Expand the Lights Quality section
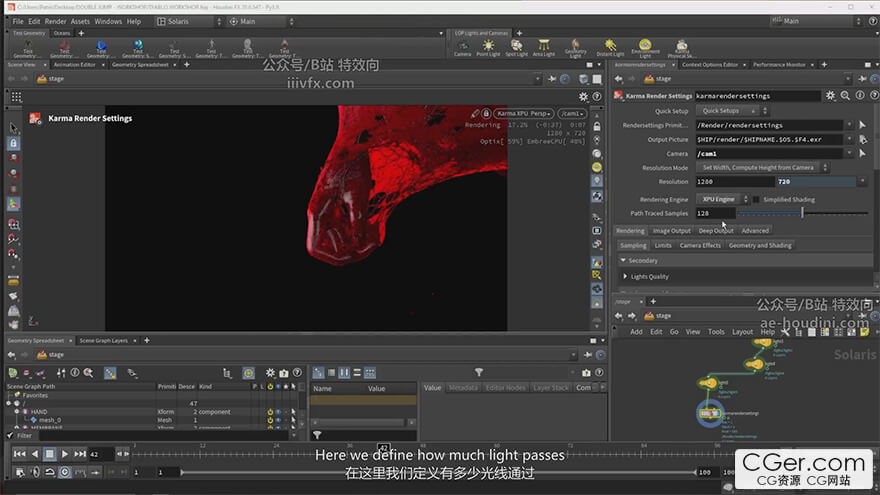 (x=650, y=276)
